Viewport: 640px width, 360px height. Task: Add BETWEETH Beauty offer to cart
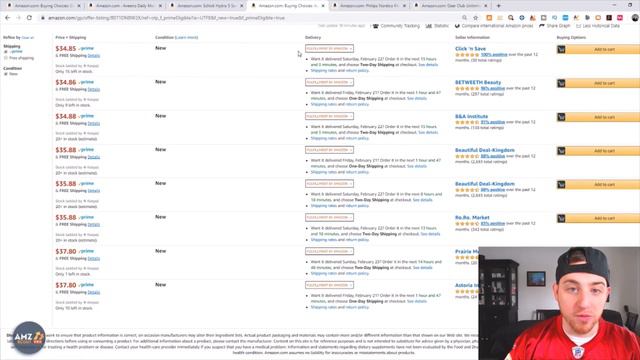click(x=604, y=83)
